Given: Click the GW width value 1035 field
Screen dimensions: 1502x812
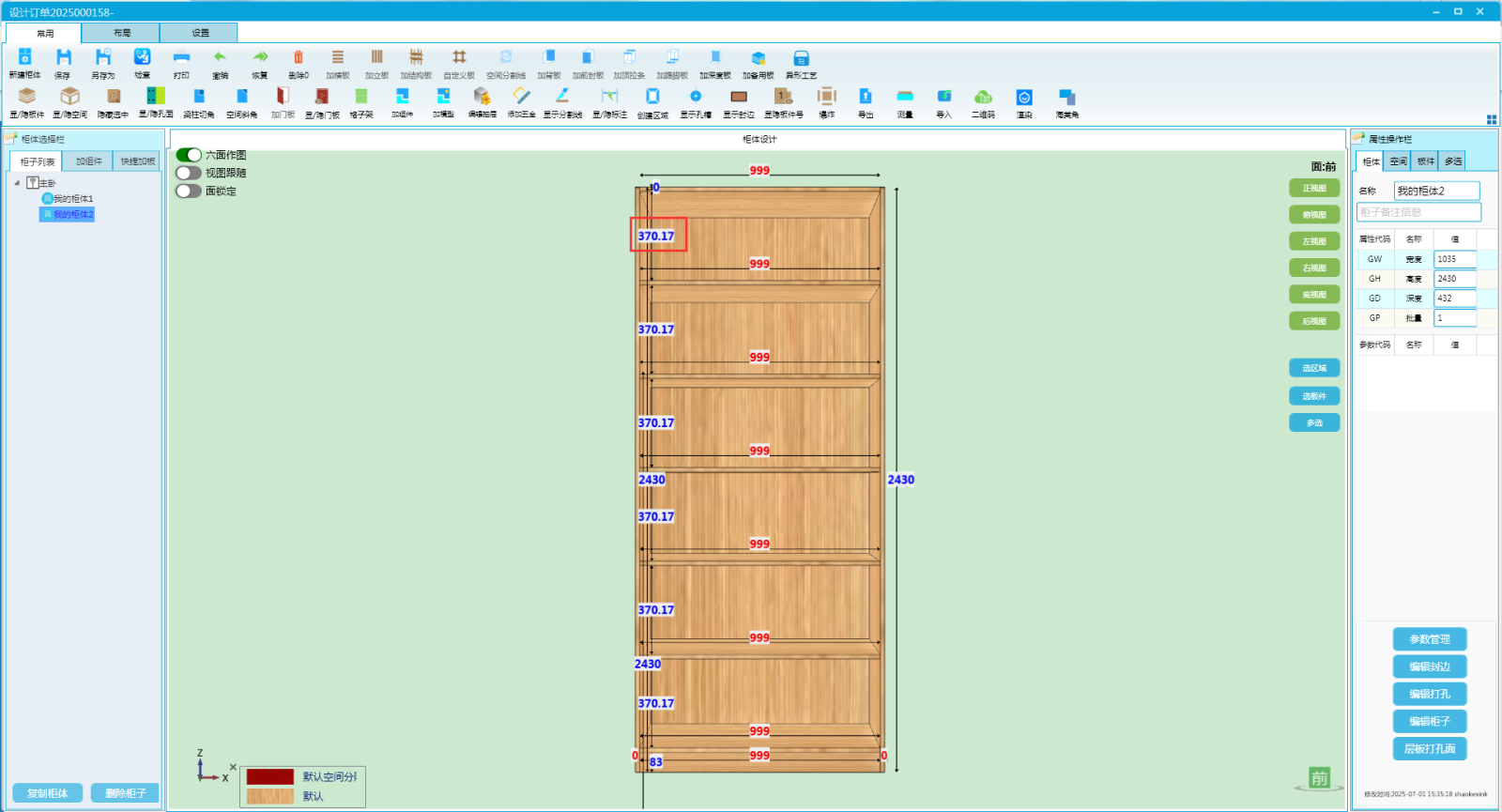Looking at the screenshot, I should 1455,259.
